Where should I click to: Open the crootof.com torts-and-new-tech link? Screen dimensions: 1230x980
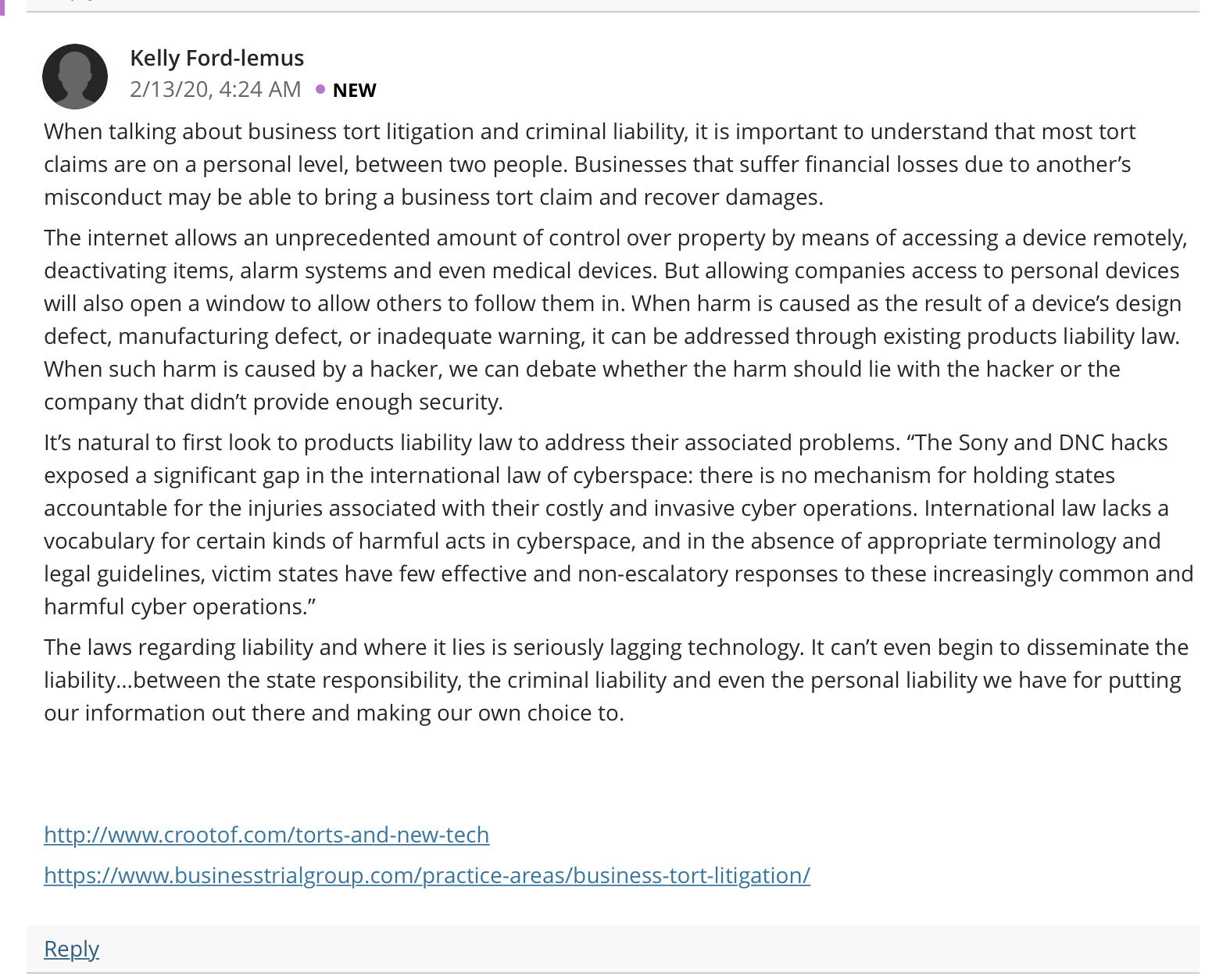pos(266,835)
